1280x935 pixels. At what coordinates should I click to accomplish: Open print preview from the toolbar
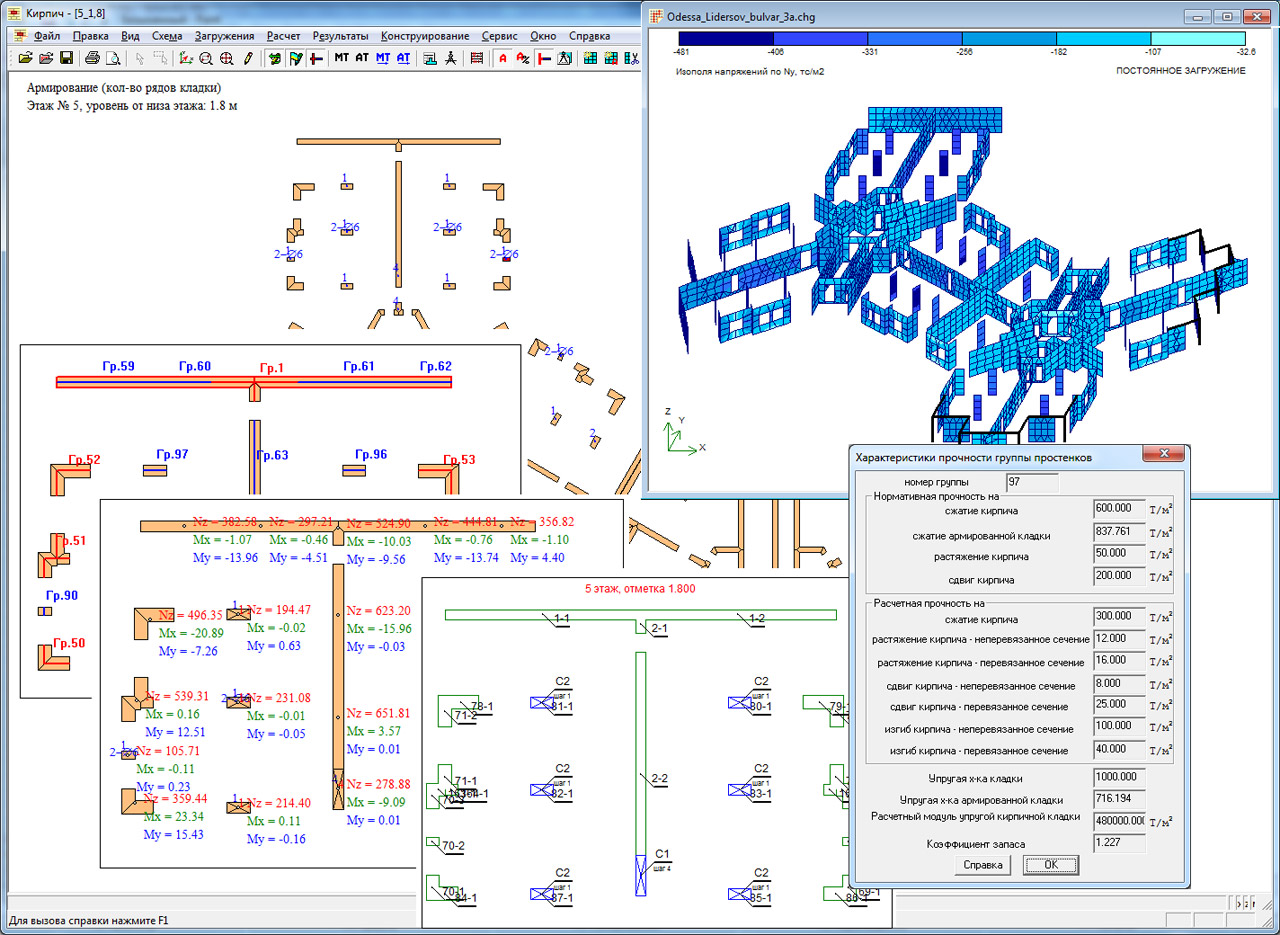tap(111, 58)
